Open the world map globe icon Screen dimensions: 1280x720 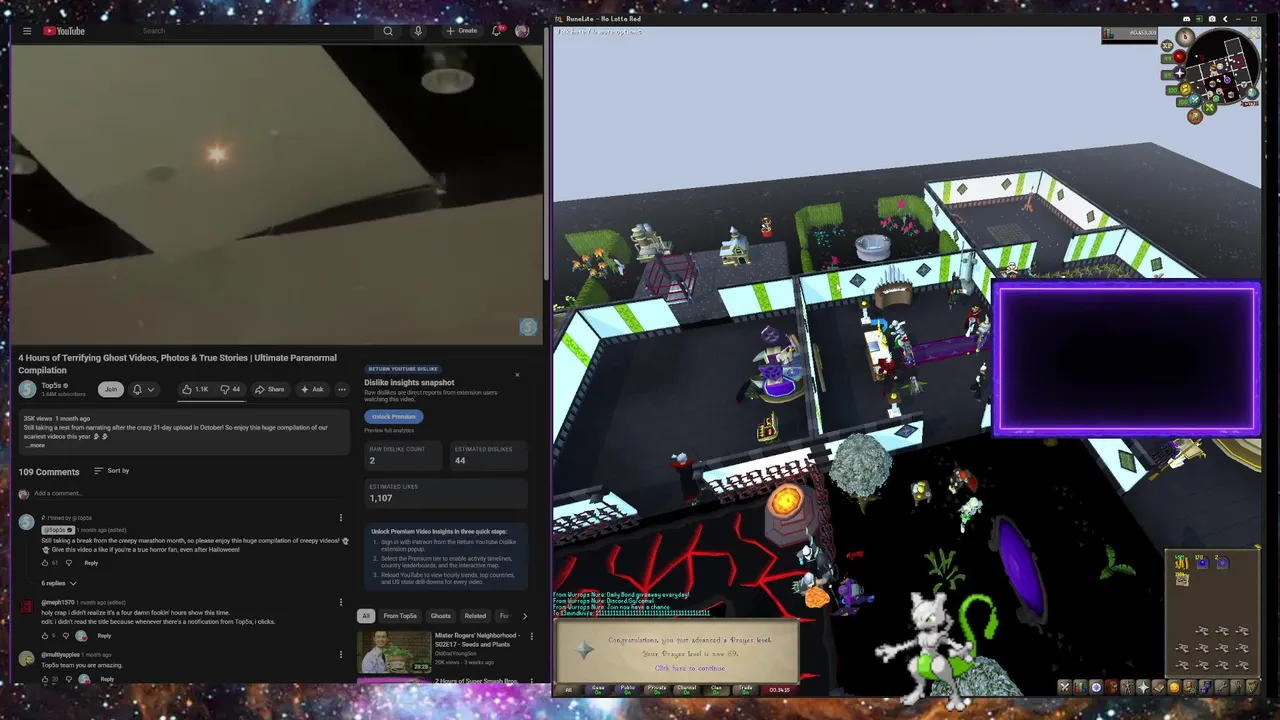tap(1253, 93)
